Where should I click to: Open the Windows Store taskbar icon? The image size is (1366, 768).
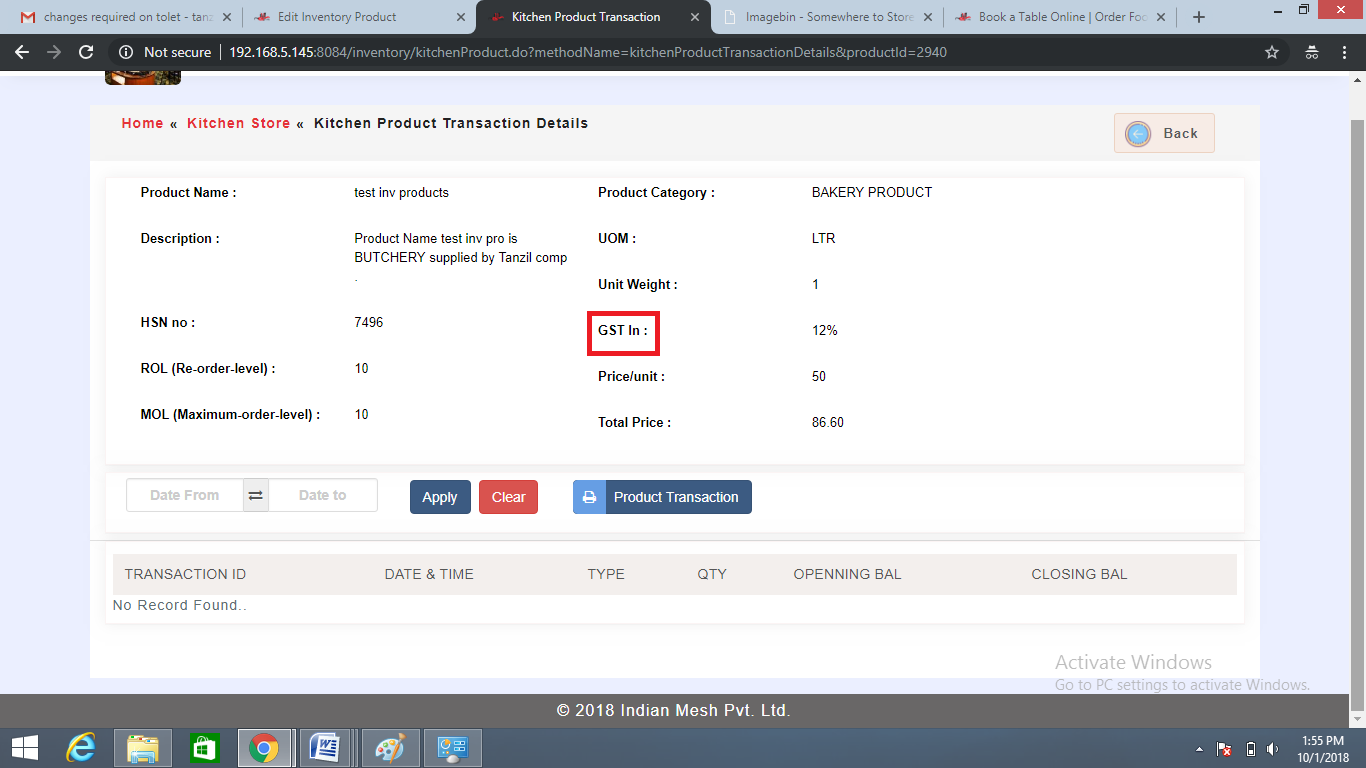pyautogui.click(x=204, y=748)
